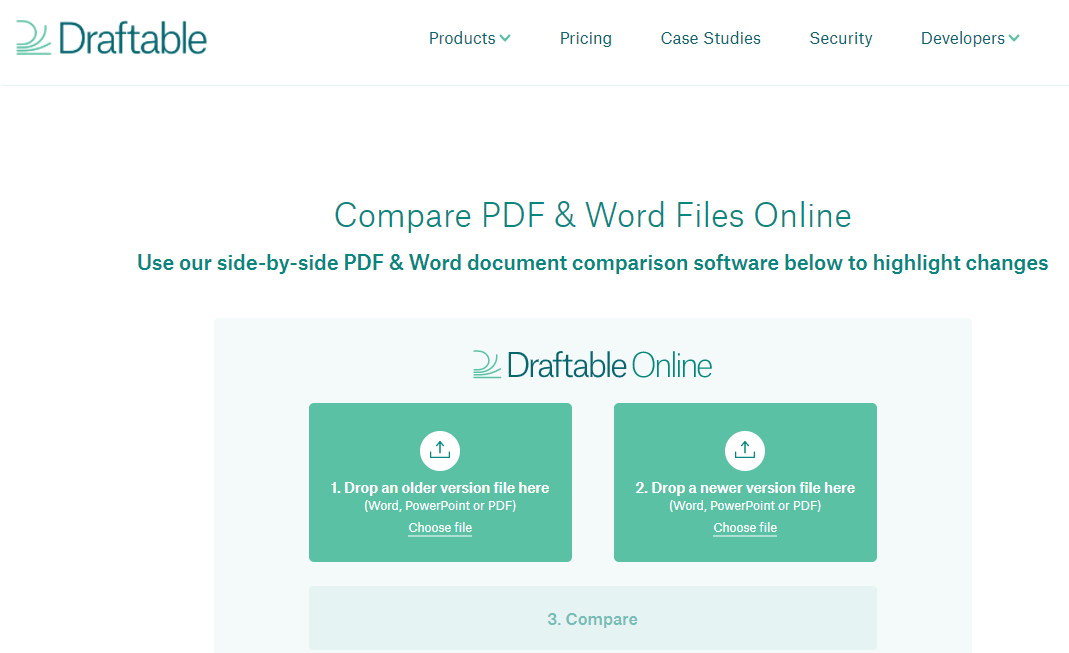
Task: Click the Draftable wave logo icon in header
Action: [x=33, y=37]
